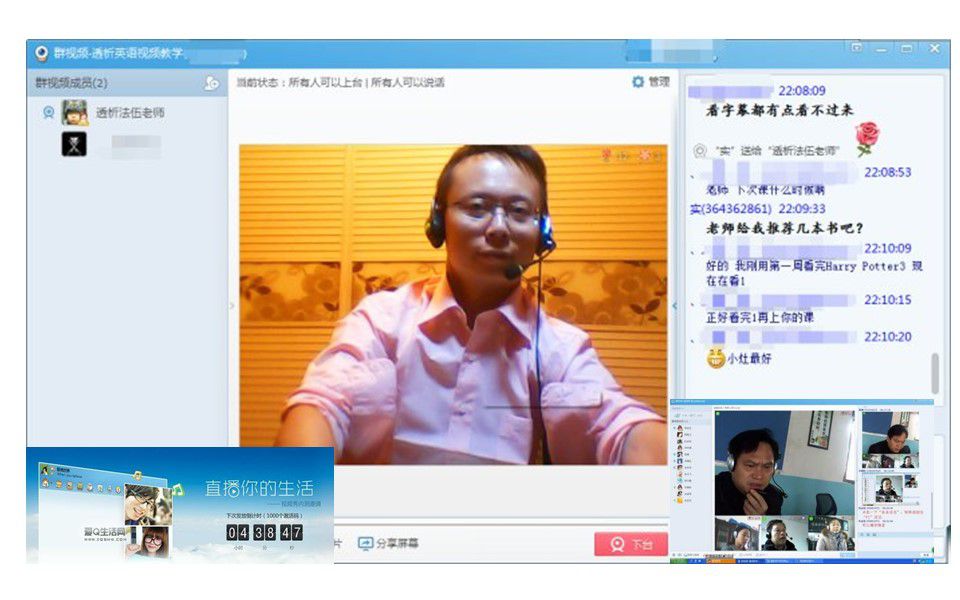
Task: Open the title bar dropdown menu icon
Action: pyautogui.click(x=856, y=48)
